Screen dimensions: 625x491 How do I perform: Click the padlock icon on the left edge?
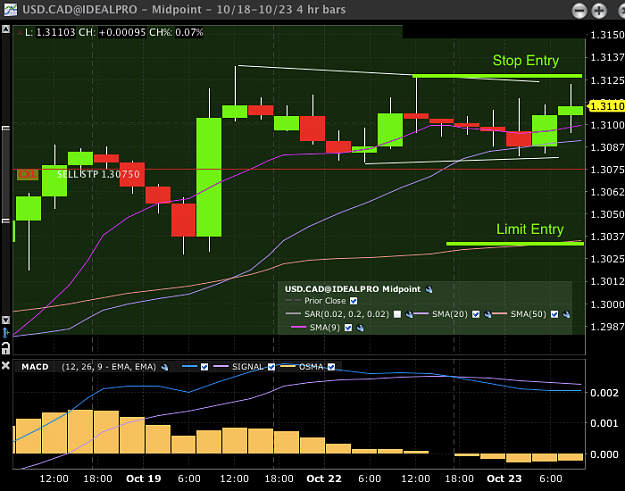click(x=6, y=348)
